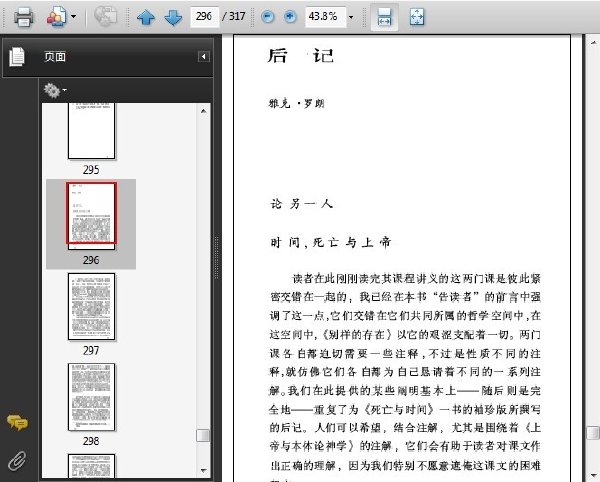
Task: Open the Comments panel speech bubble icon
Action: point(17,423)
